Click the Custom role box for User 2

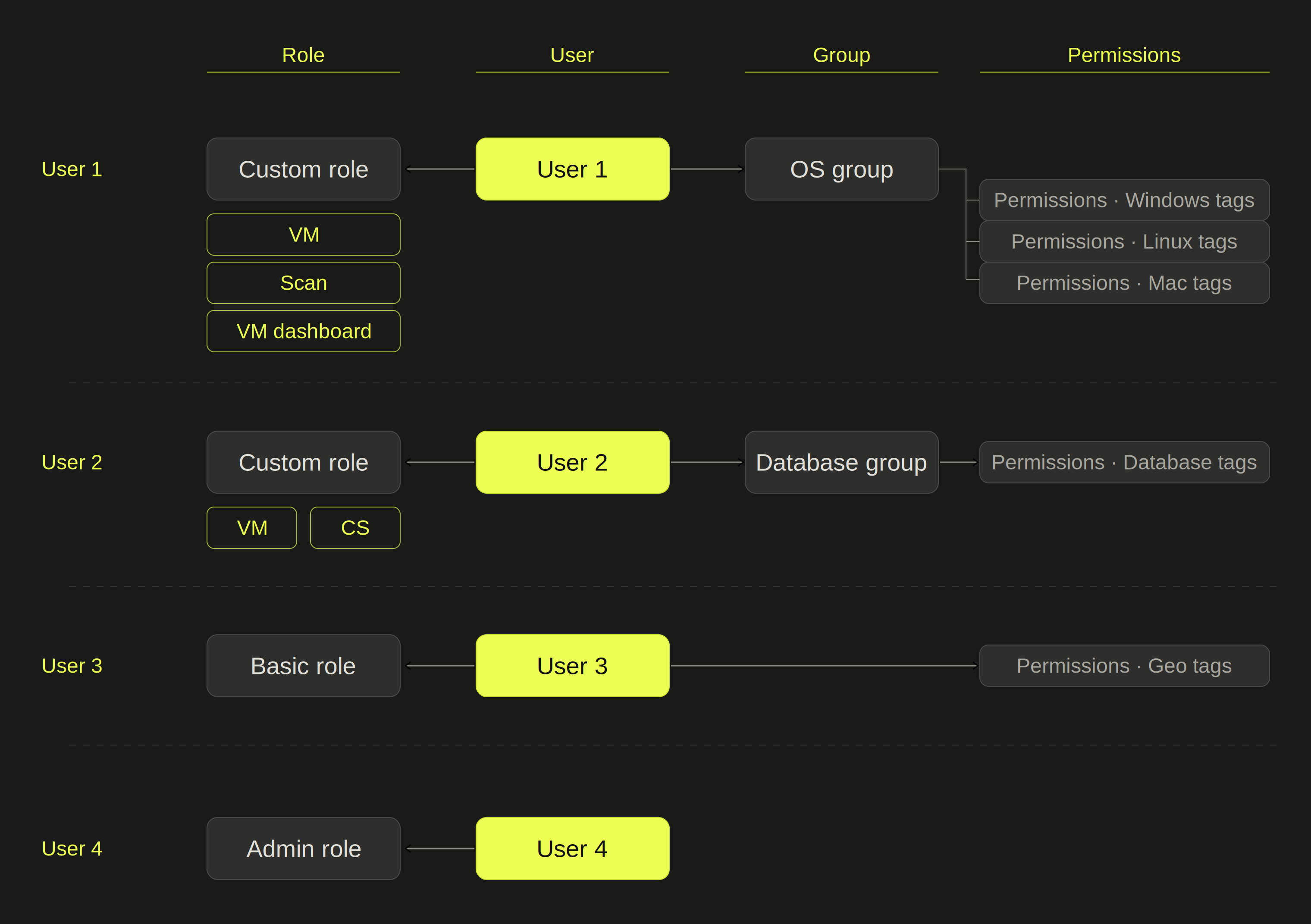tap(303, 462)
